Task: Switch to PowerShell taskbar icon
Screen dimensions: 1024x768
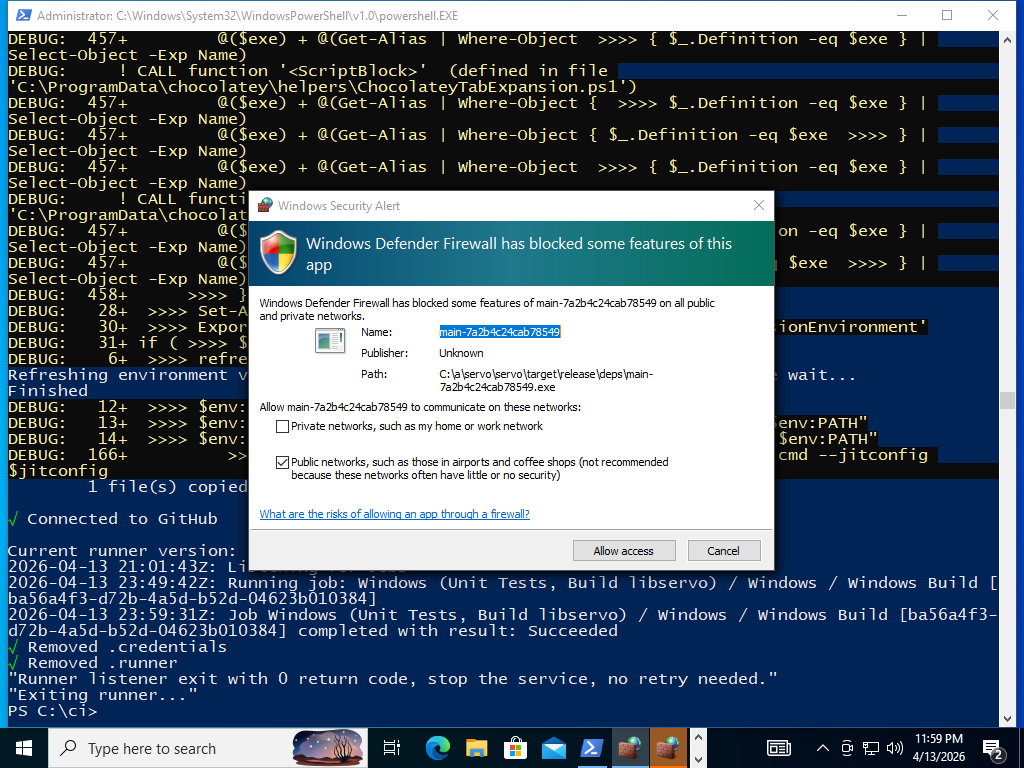Action: [593, 748]
